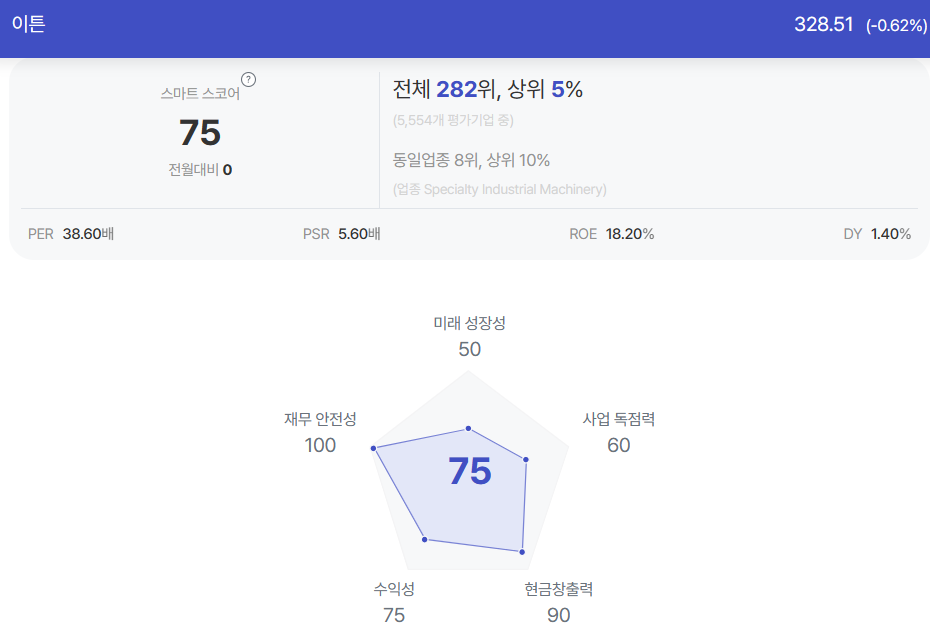Select the 현금창출력 label below chart
The height and width of the screenshot is (625, 930).
point(559,589)
